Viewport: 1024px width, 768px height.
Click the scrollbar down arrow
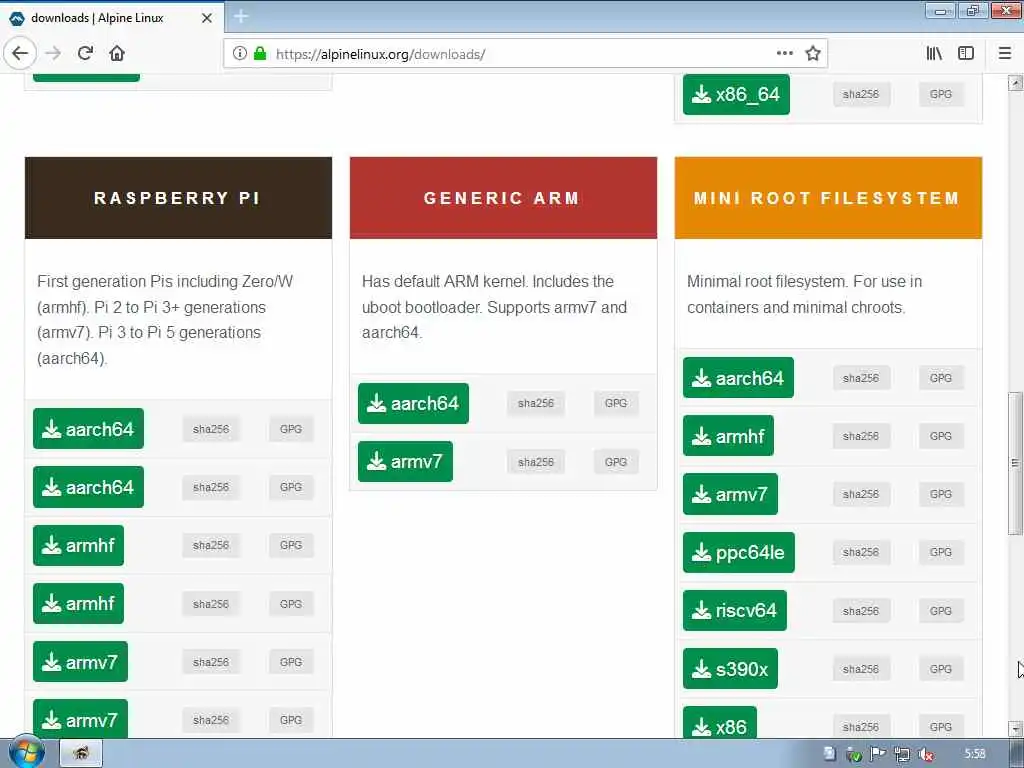pos(1016,728)
